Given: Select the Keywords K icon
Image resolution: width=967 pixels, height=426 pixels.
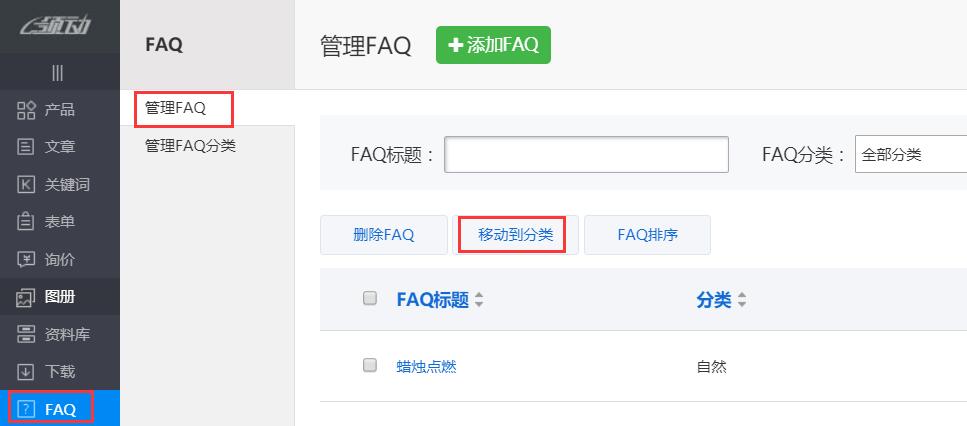Looking at the screenshot, I should (x=27, y=184).
